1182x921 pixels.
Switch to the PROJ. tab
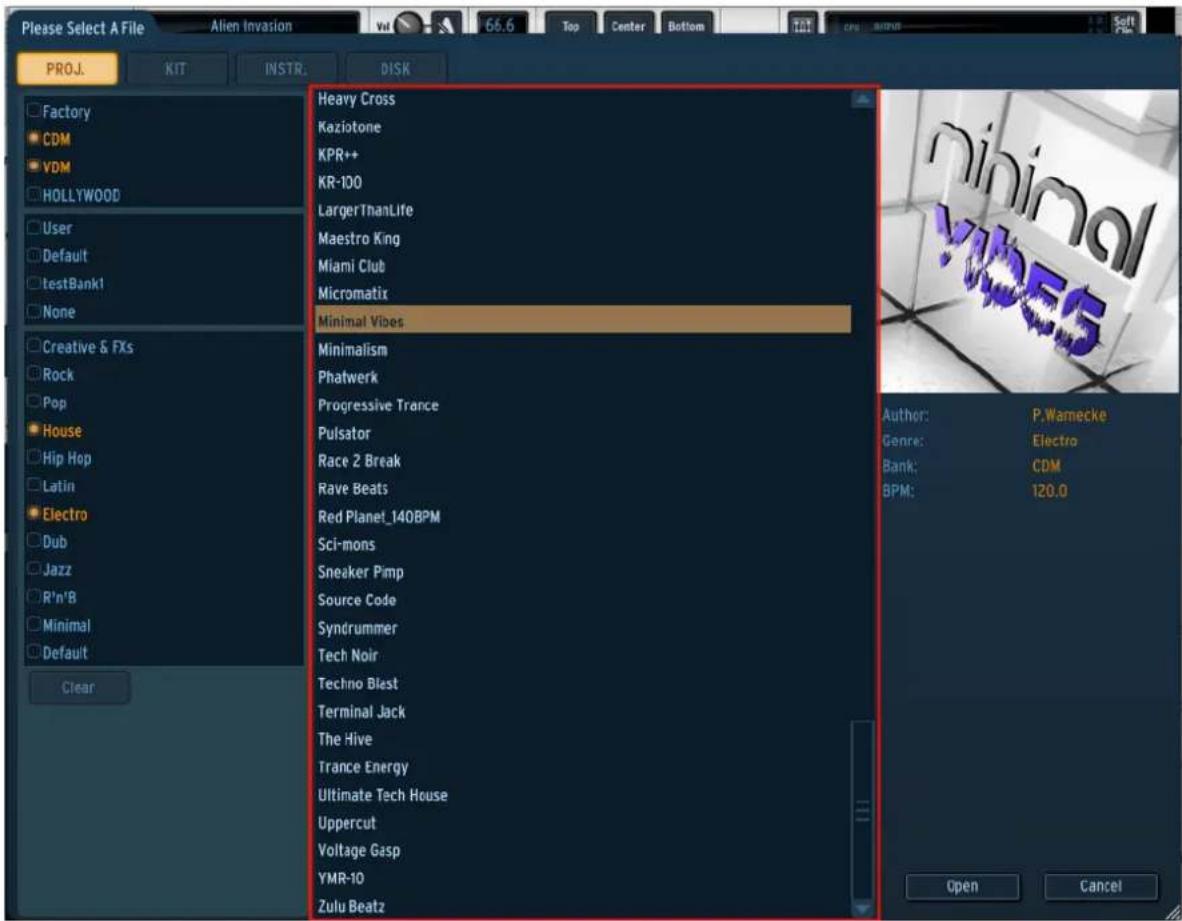[x=67, y=69]
